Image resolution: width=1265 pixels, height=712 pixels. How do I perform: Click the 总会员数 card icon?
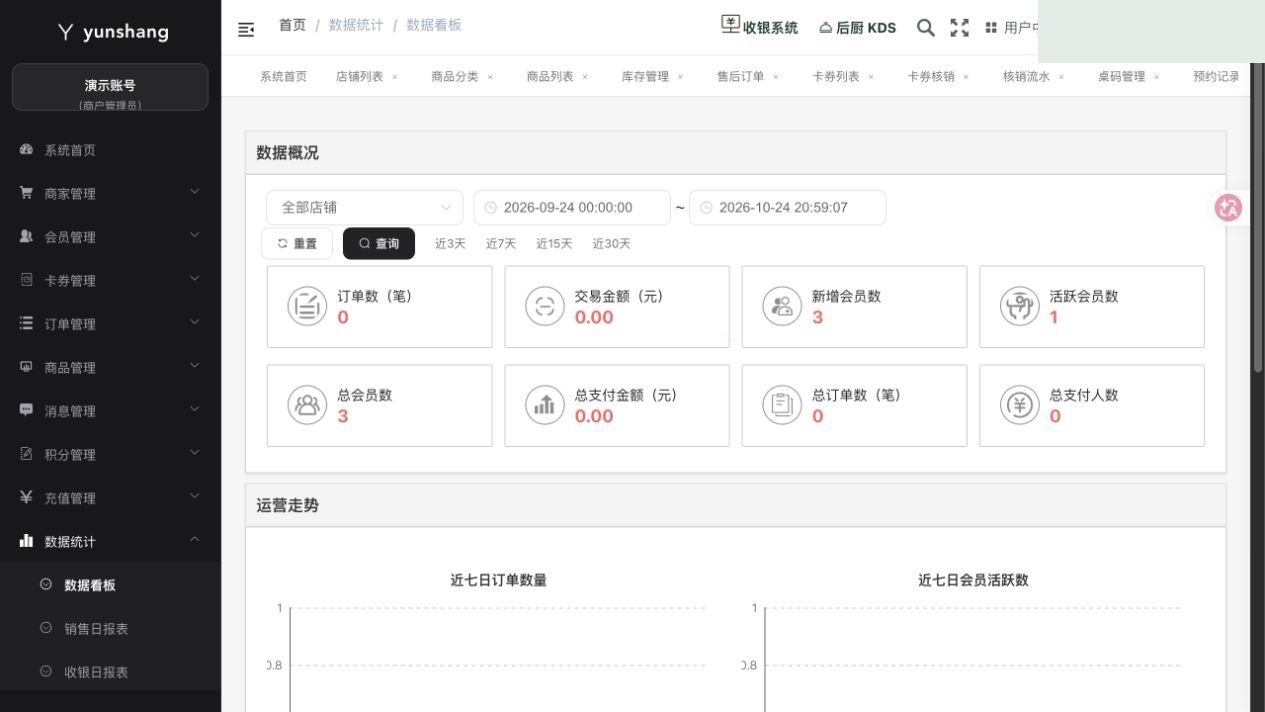point(307,405)
